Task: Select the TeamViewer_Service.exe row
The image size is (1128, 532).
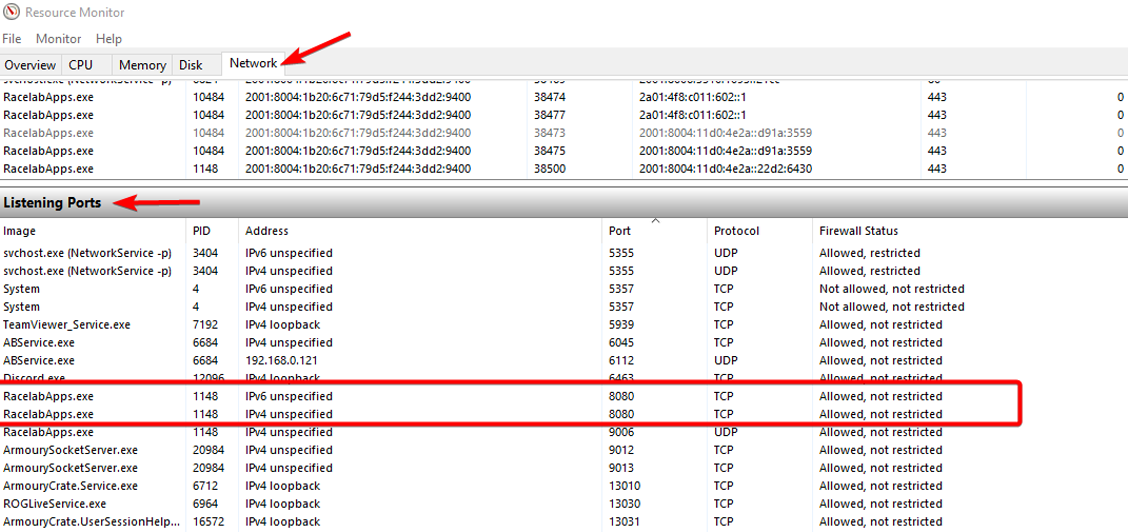Action: pyautogui.click(x=67, y=325)
